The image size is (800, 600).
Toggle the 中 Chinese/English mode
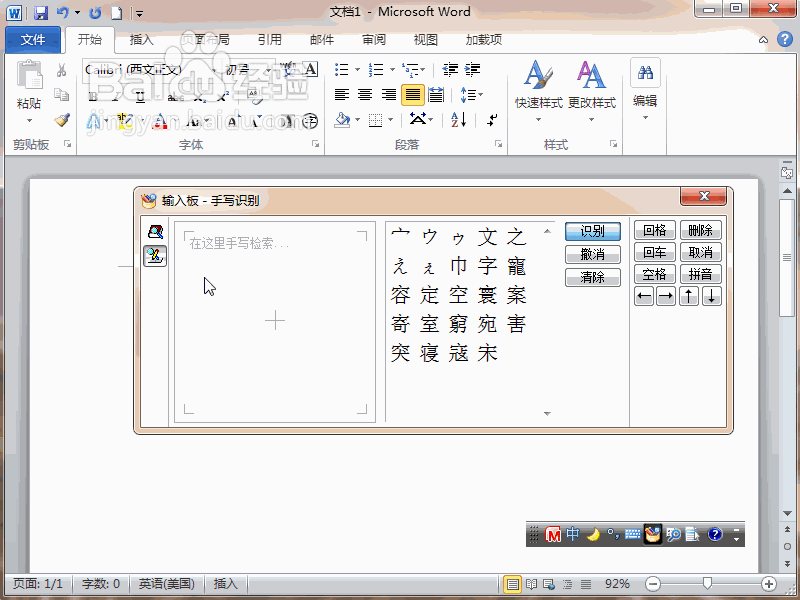coord(573,534)
